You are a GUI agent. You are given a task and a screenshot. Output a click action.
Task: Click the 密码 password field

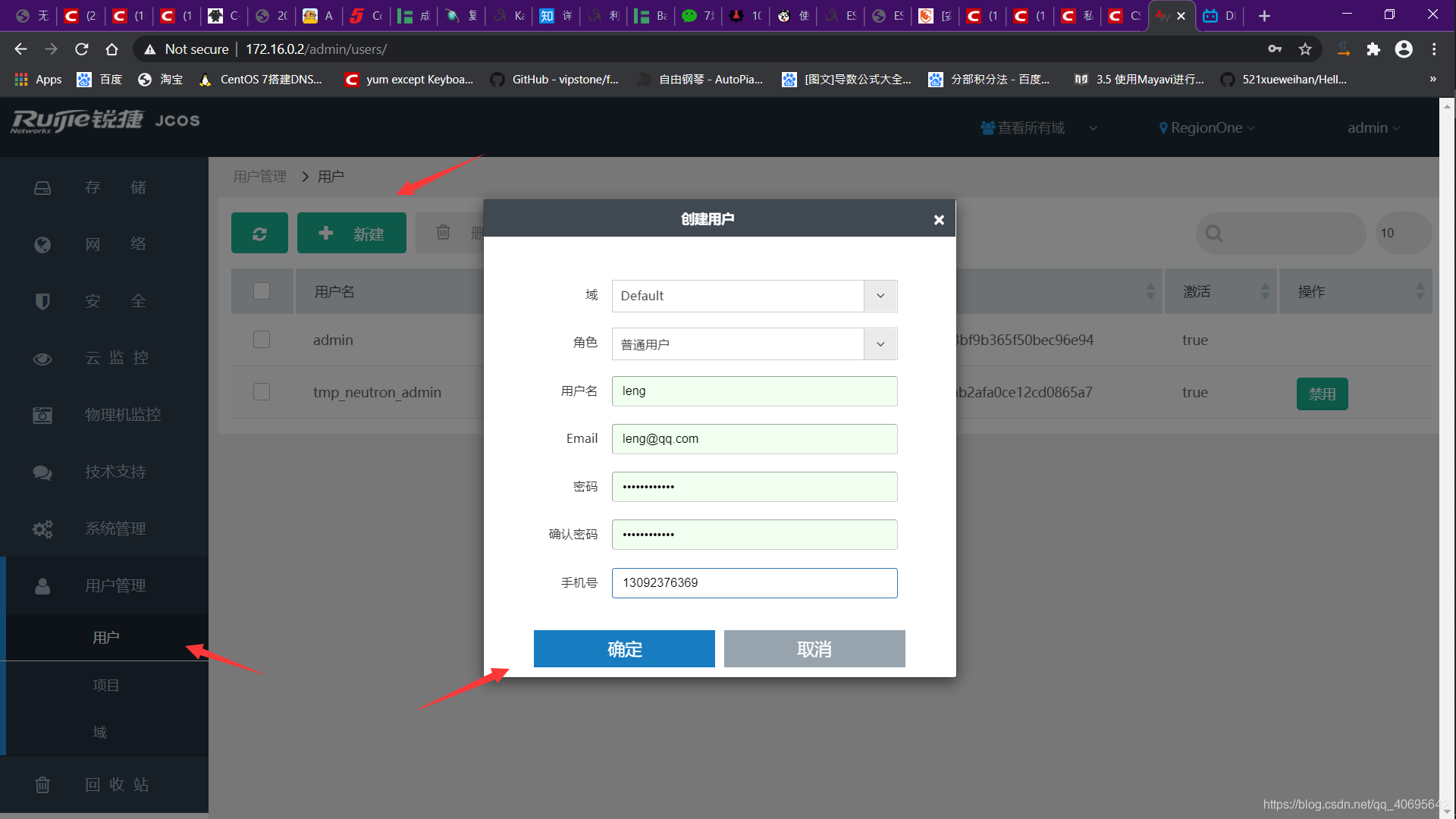point(755,487)
